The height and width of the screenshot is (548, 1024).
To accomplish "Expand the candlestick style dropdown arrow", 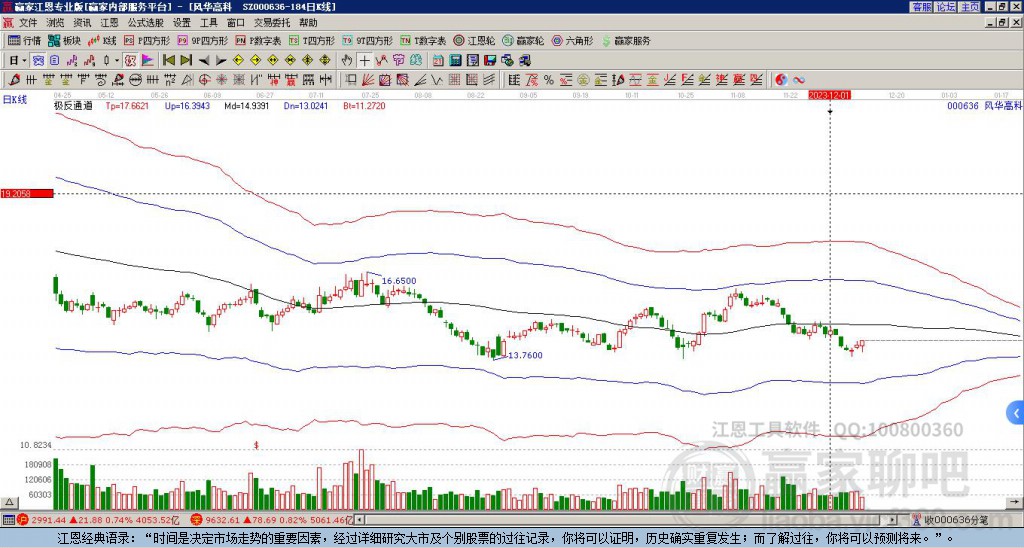I will [117, 61].
